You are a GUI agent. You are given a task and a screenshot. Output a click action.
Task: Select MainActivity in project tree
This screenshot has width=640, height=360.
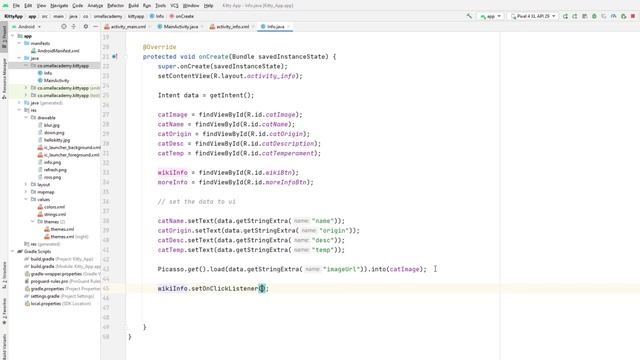(53, 80)
